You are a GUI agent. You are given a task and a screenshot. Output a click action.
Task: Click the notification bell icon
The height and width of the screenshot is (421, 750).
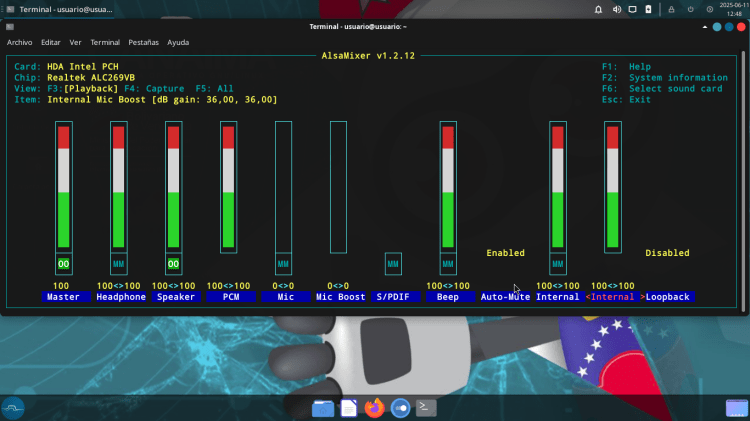[x=598, y=9]
